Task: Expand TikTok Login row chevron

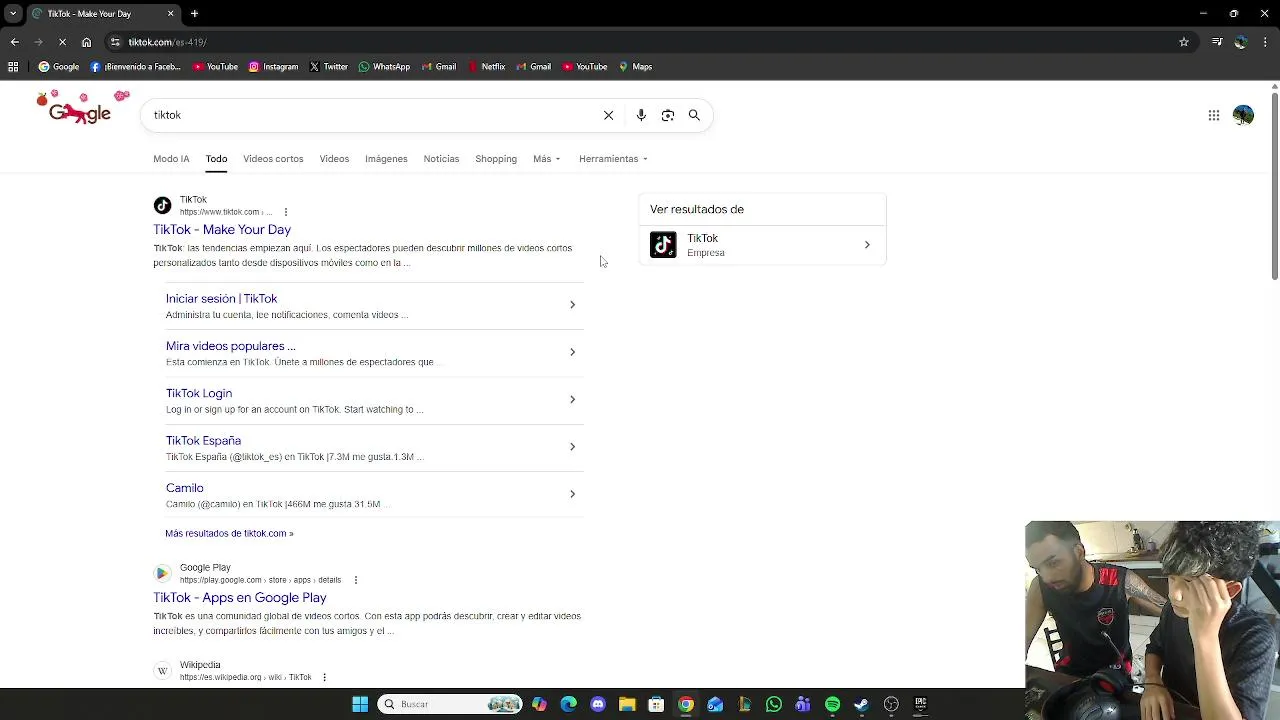Action: coord(572,399)
